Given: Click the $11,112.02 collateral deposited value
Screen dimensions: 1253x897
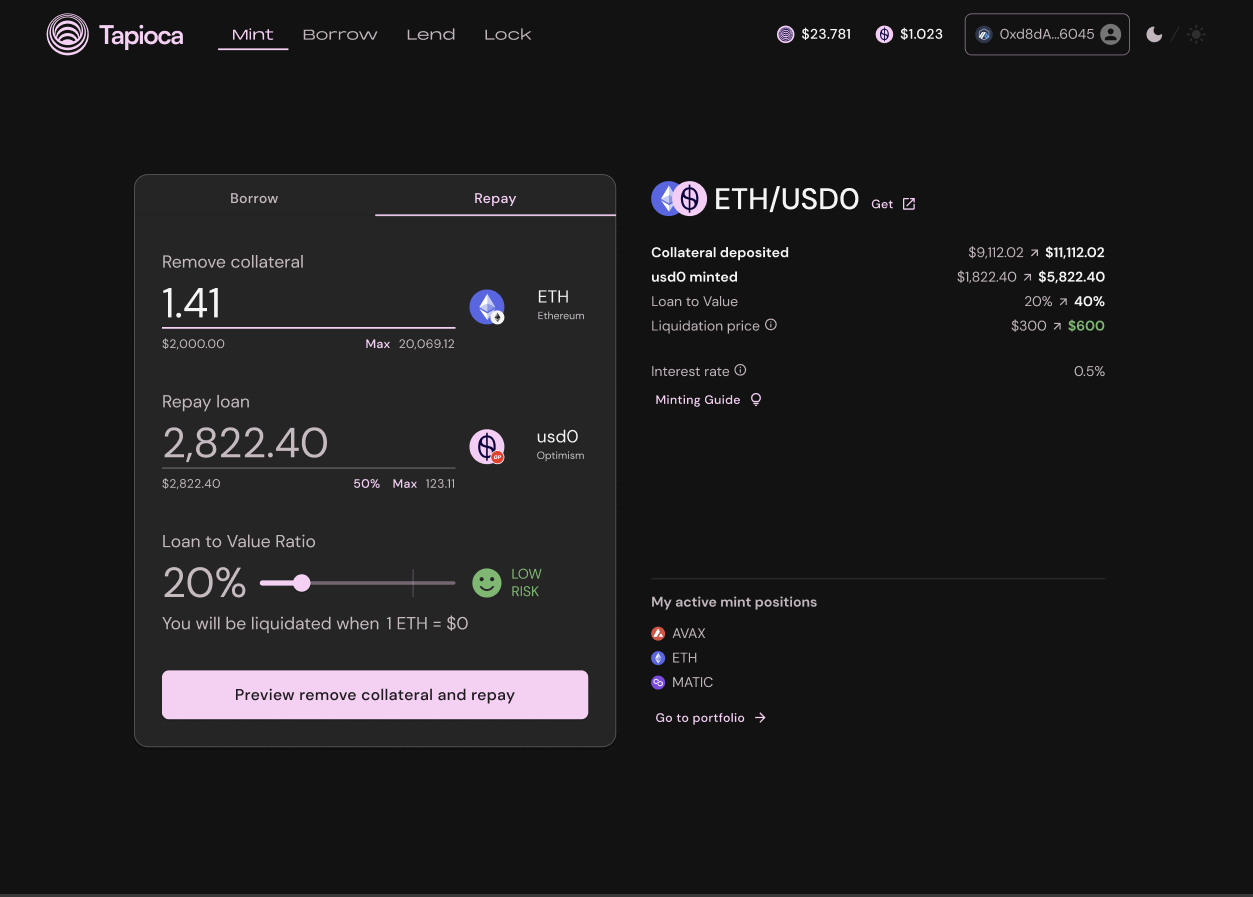Looking at the screenshot, I should 1075,252.
